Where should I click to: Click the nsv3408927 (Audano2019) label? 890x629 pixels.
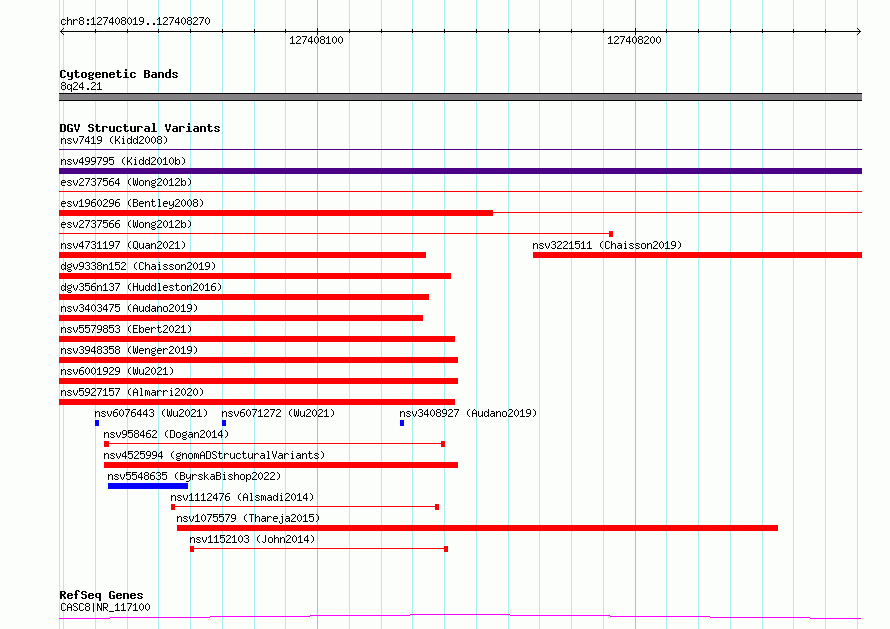[468, 413]
